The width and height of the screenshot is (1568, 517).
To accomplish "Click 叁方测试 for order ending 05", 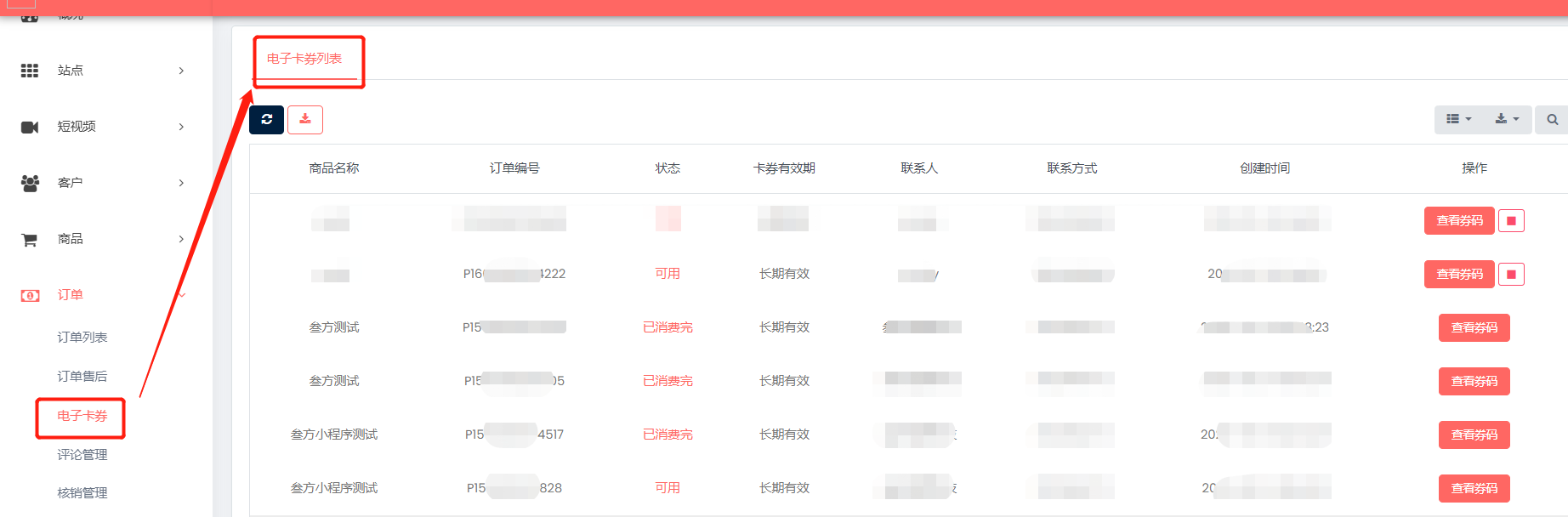I will click(334, 381).
